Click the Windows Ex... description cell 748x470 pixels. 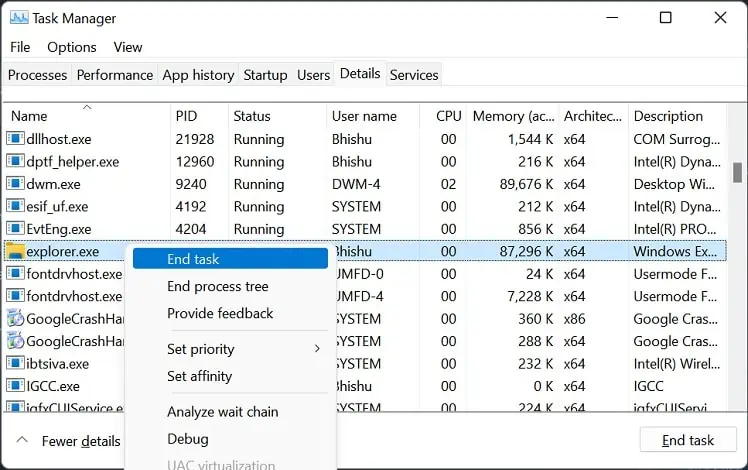[675, 251]
